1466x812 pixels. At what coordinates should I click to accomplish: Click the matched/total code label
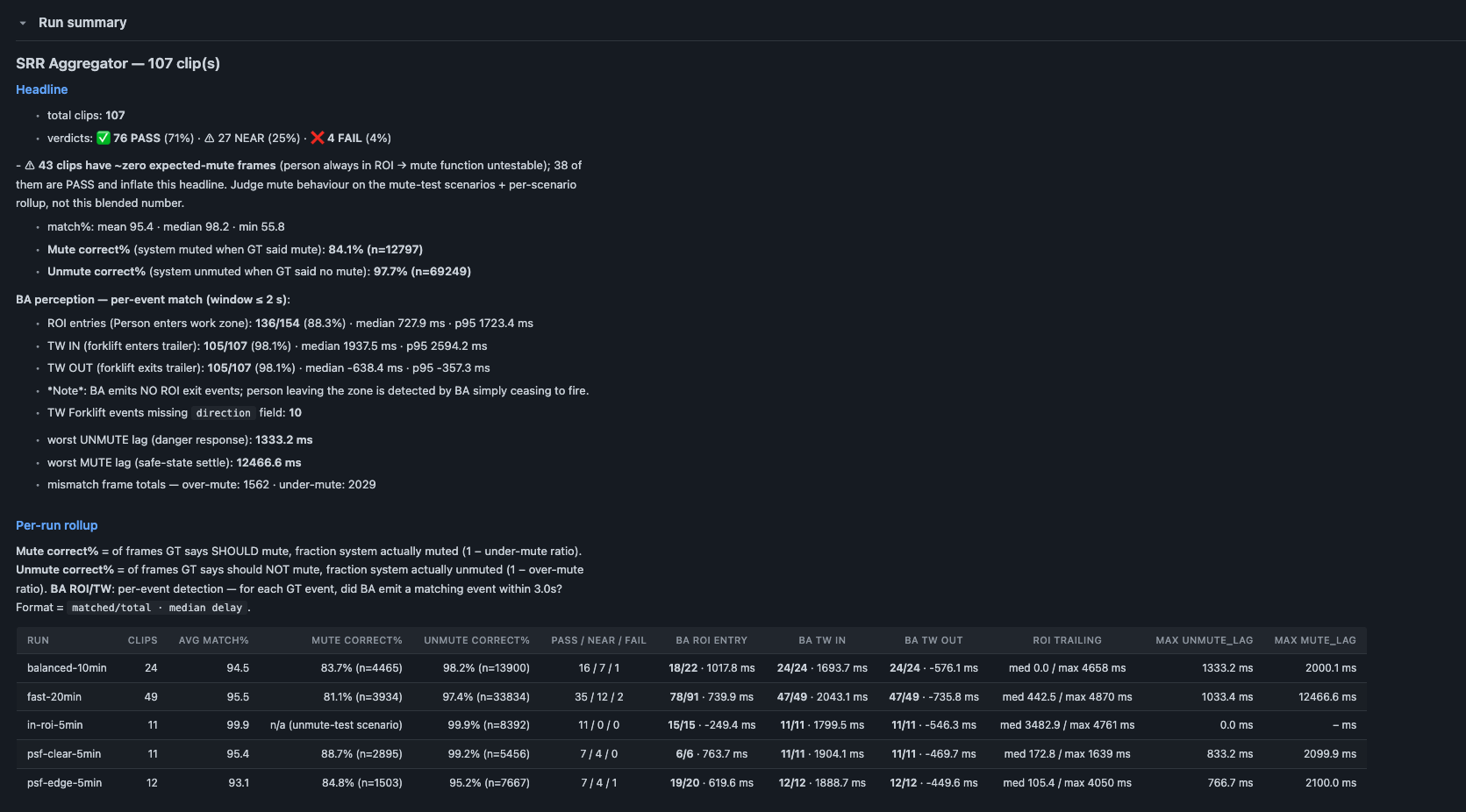(x=111, y=608)
